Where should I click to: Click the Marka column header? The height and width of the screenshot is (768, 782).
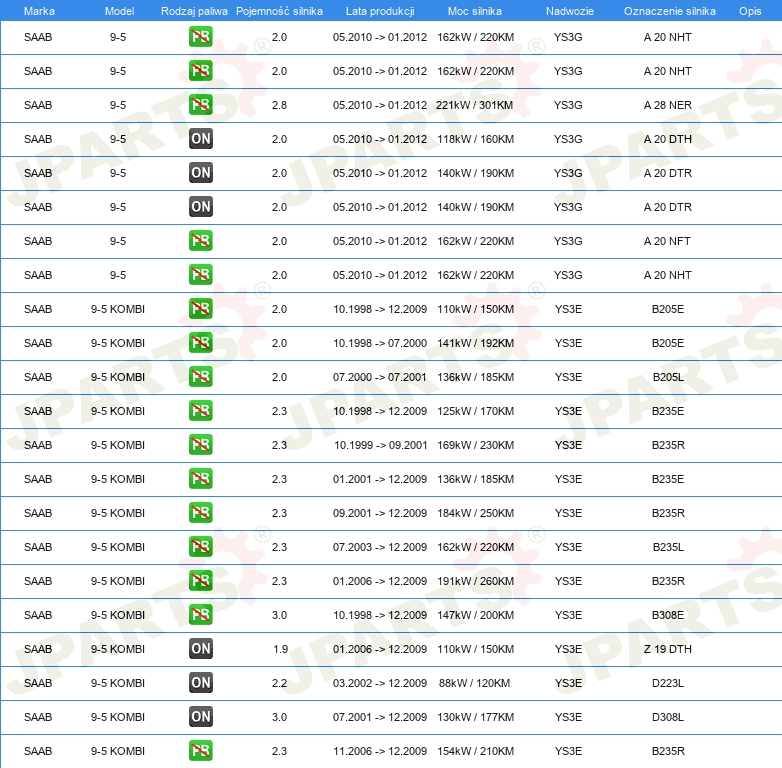click(x=39, y=11)
